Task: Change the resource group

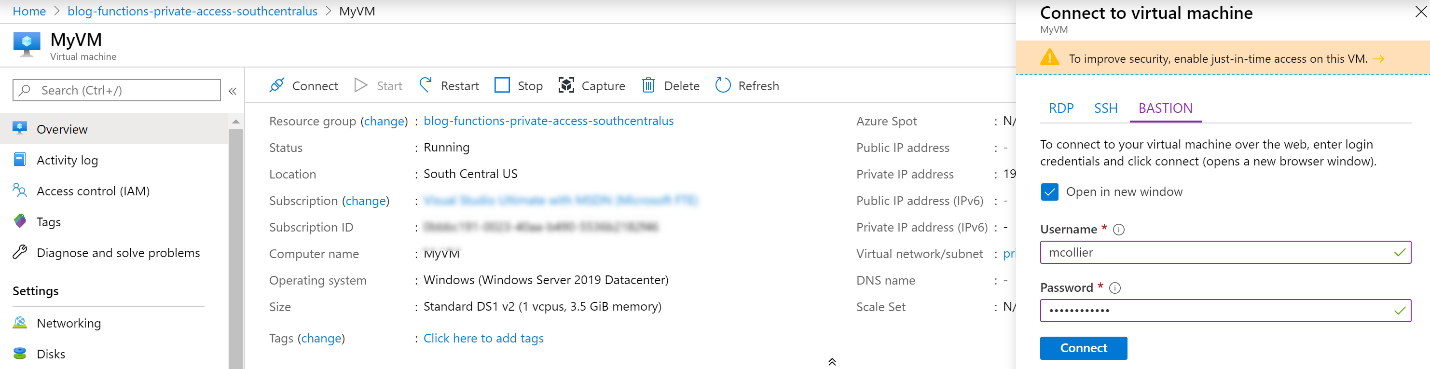Action: pyautogui.click(x=384, y=121)
